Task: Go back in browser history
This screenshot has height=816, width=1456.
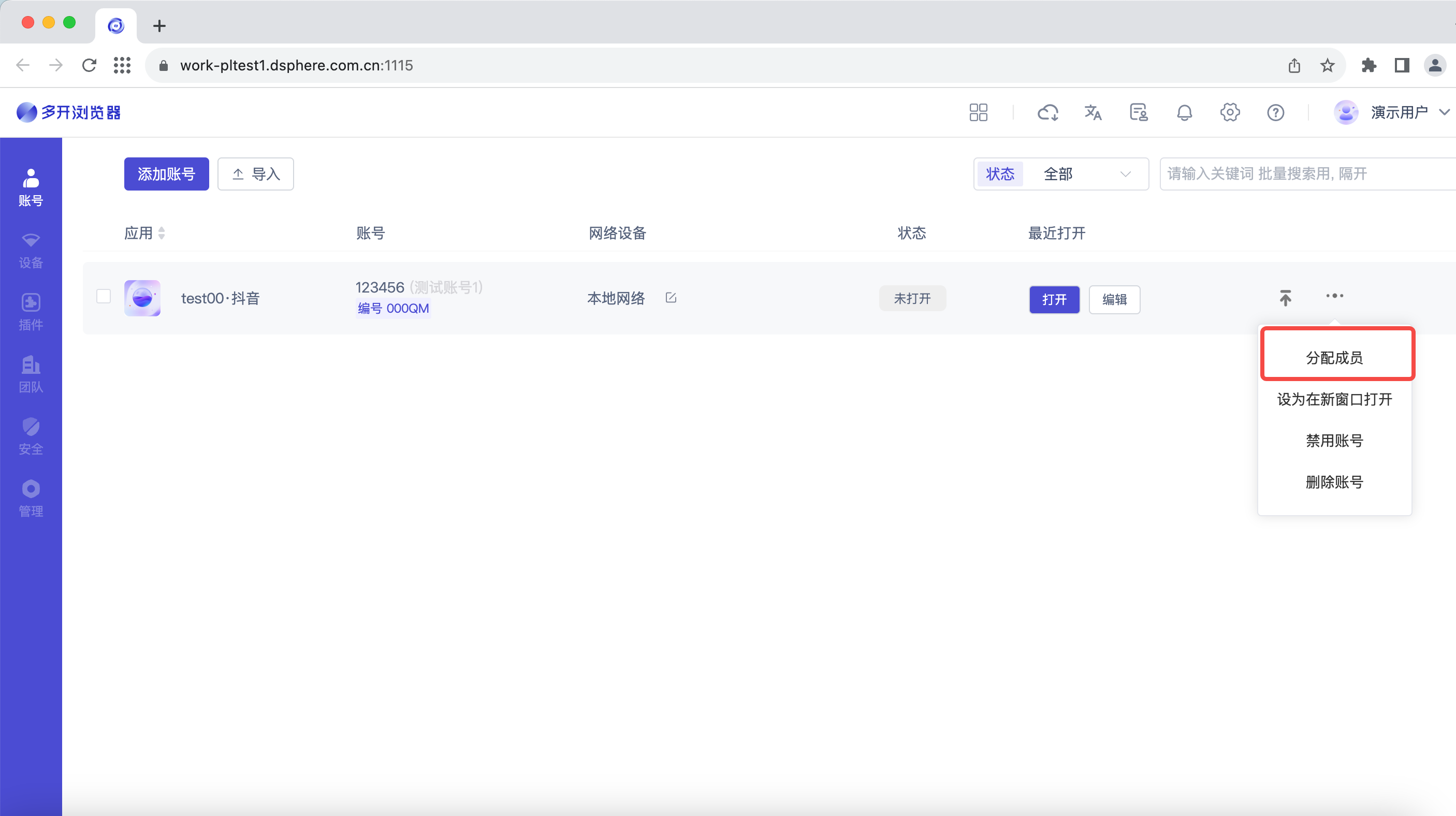Action: click(x=23, y=66)
